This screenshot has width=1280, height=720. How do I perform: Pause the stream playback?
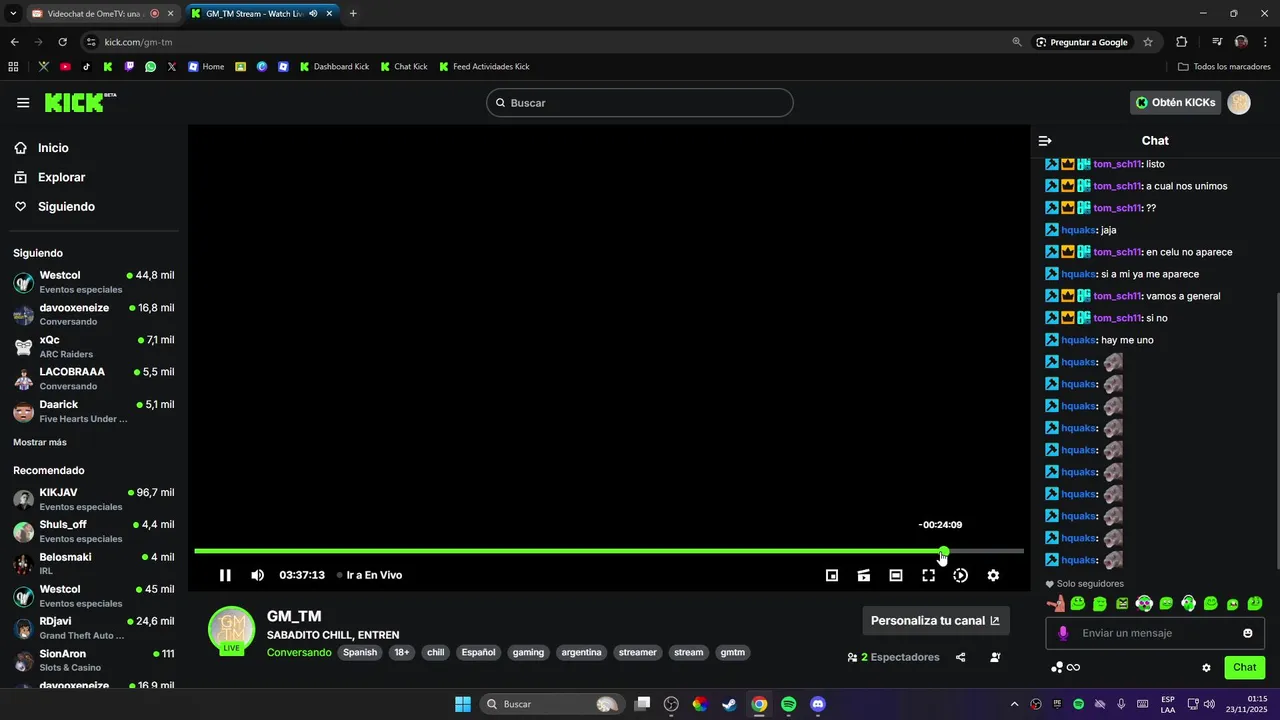pos(225,575)
